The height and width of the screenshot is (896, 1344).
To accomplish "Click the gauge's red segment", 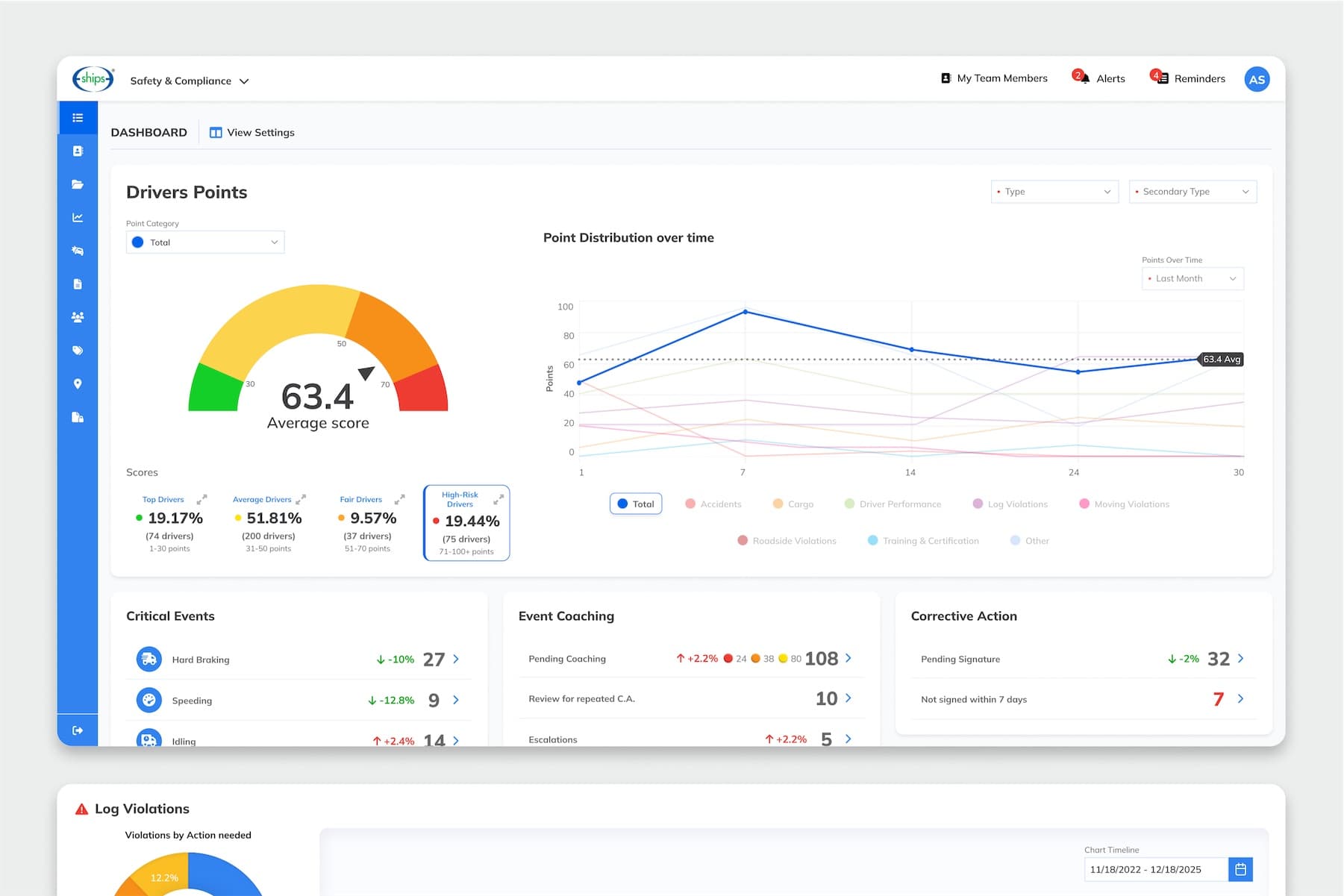I will [422, 389].
